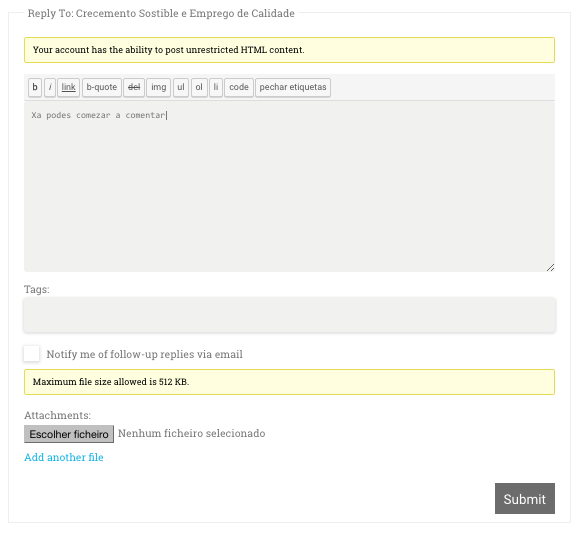The height and width of the screenshot is (533, 579).
Task: Start unordered list with ul button
Action: coord(181,88)
